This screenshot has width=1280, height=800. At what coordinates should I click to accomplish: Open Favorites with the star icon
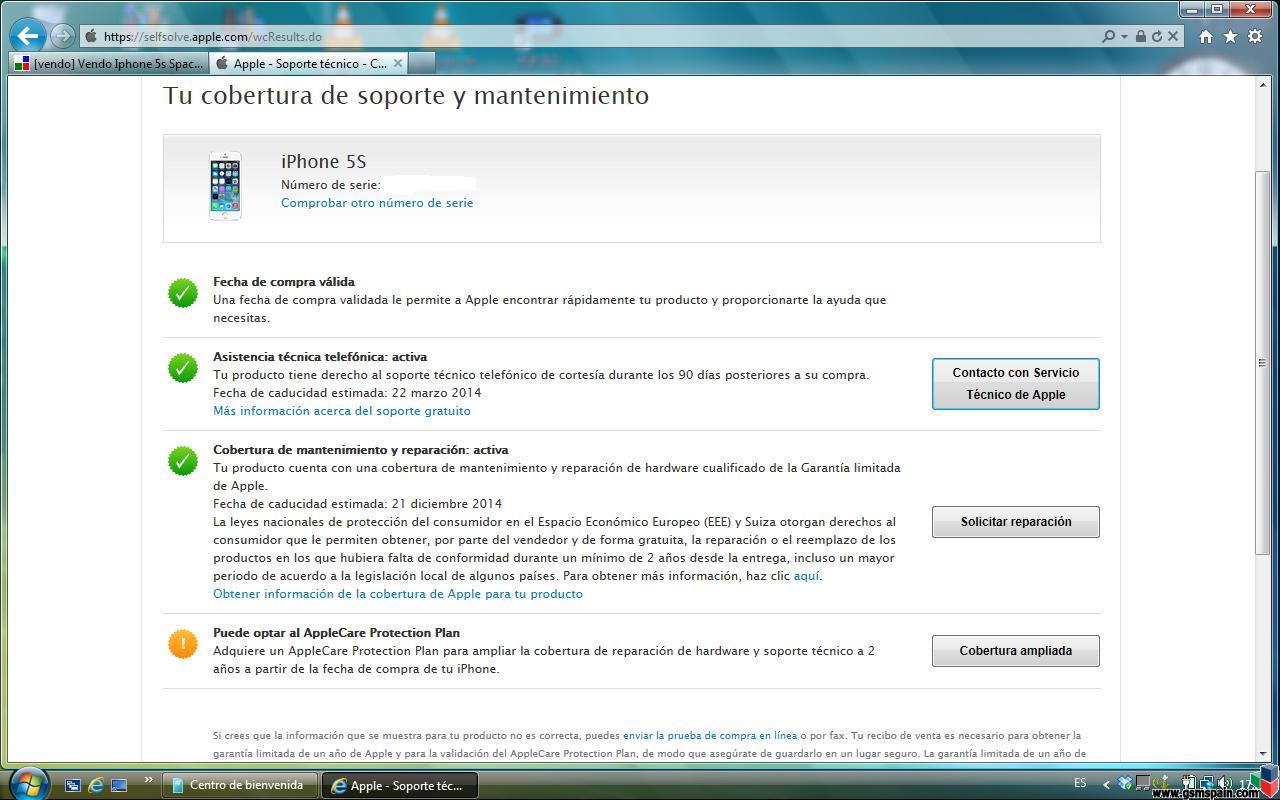(1231, 36)
